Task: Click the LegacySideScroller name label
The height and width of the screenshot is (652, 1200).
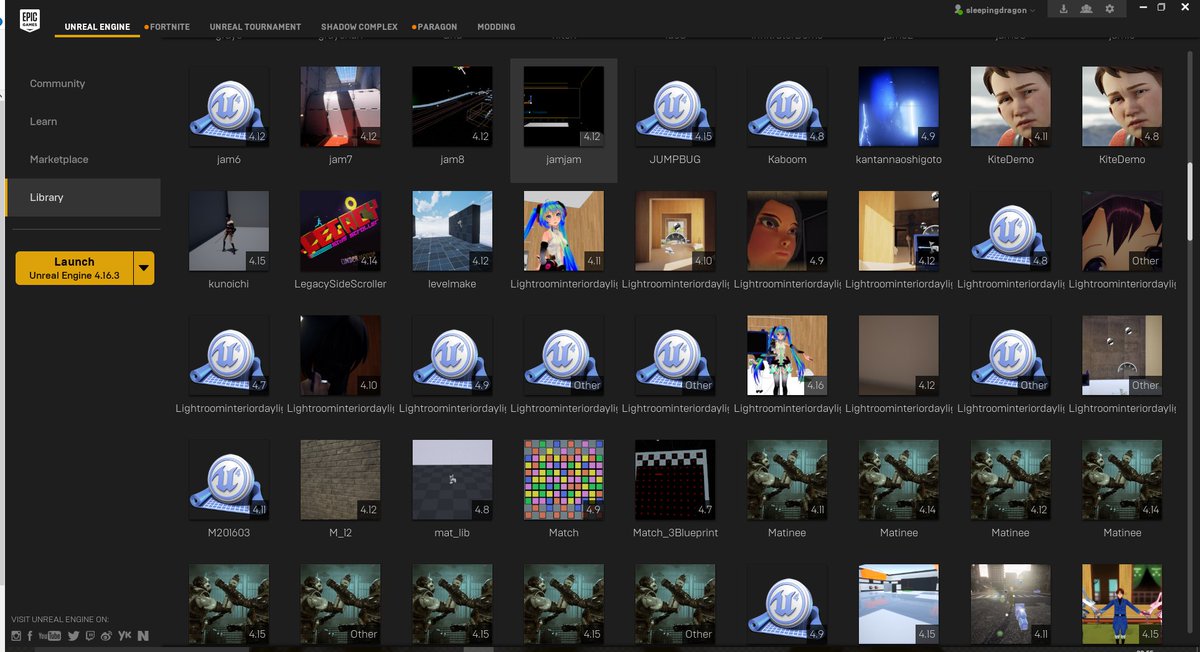Action: (x=341, y=285)
